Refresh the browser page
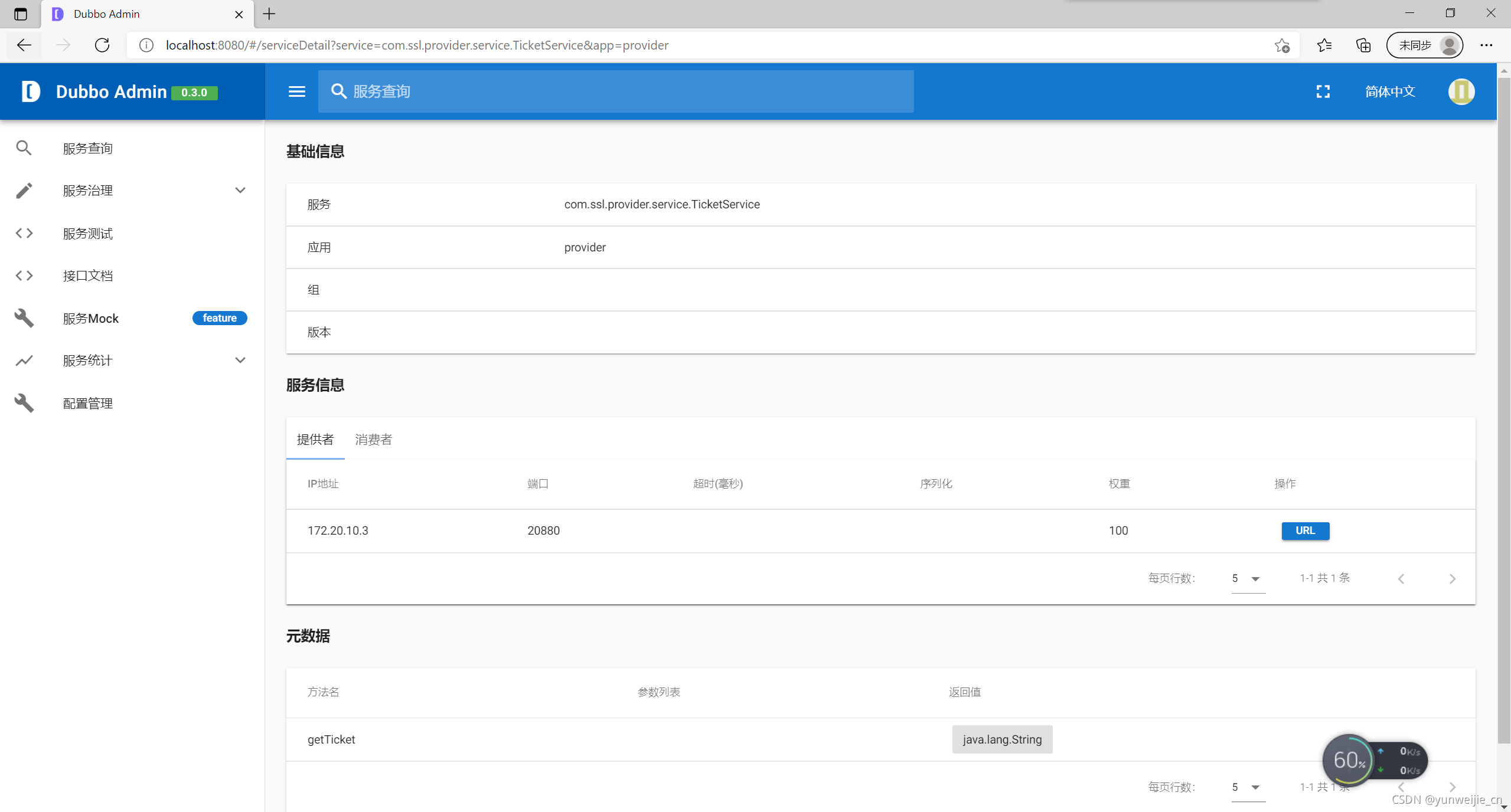 click(102, 45)
